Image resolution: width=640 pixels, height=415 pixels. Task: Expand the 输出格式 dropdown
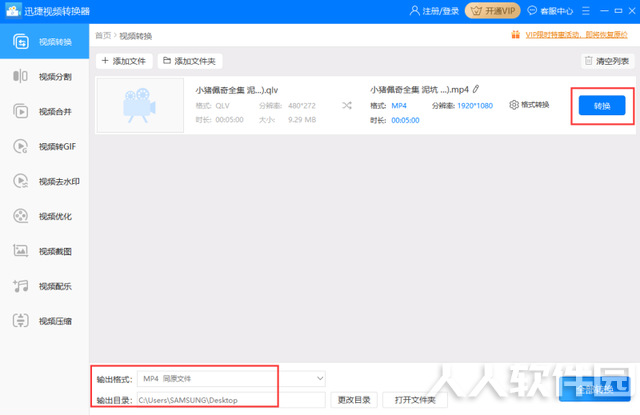point(231,379)
